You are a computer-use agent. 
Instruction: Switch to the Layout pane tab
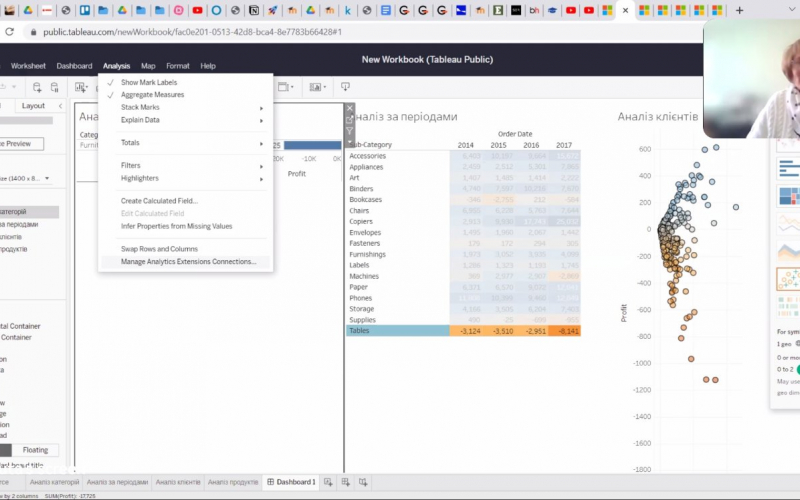coord(33,106)
